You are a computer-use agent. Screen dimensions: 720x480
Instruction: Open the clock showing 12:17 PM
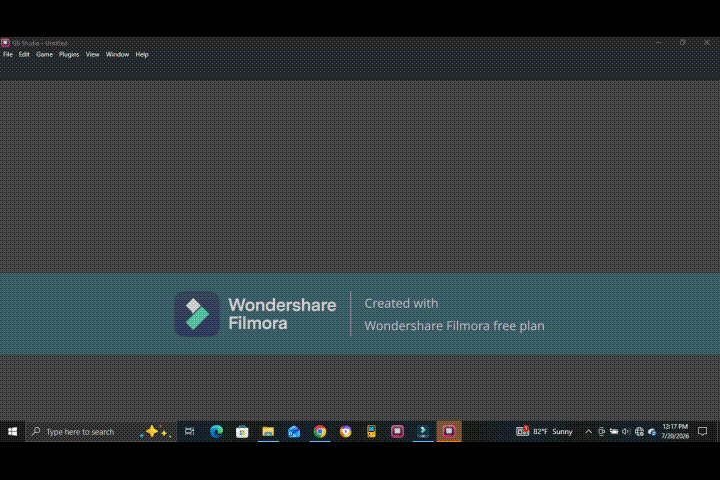coord(675,431)
